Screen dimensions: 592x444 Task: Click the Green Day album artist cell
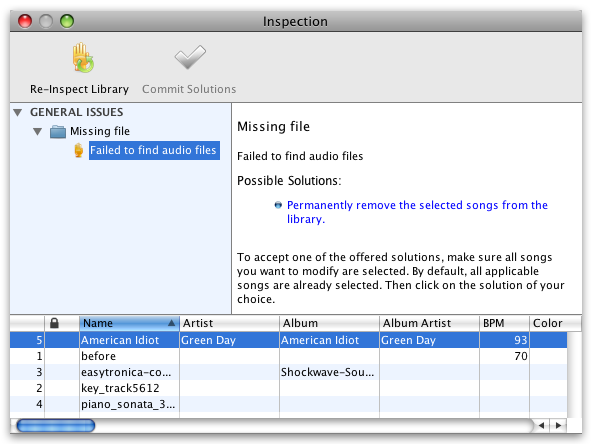[x=429, y=340]
